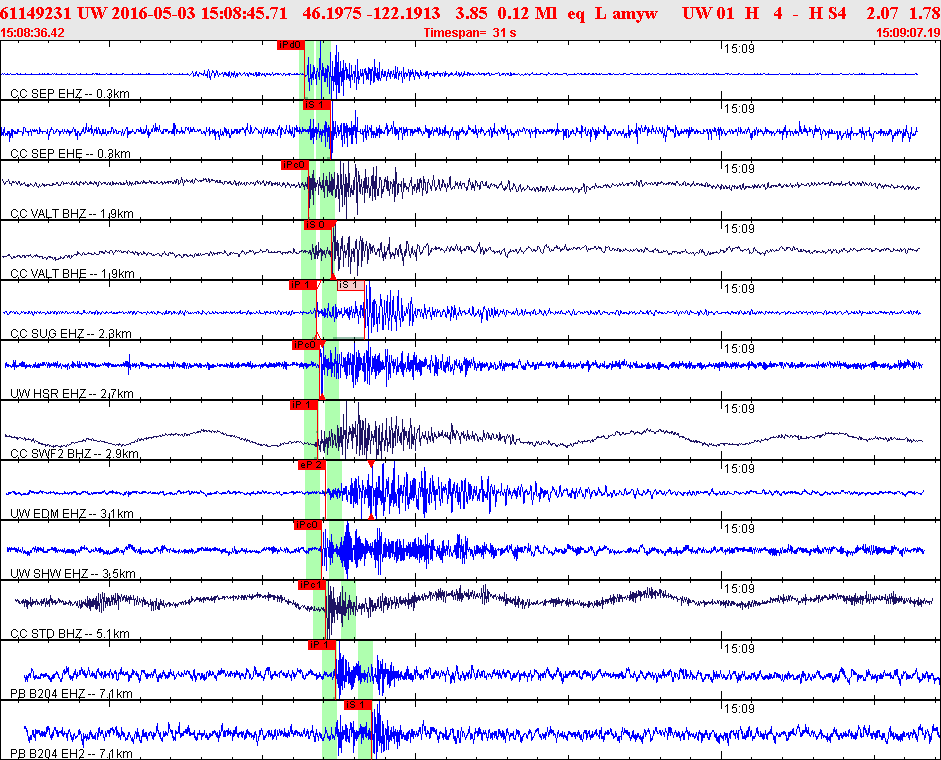
Task: Click the iPd0 pick flag on SEP EHZ
Action: [x=290, y=45]
